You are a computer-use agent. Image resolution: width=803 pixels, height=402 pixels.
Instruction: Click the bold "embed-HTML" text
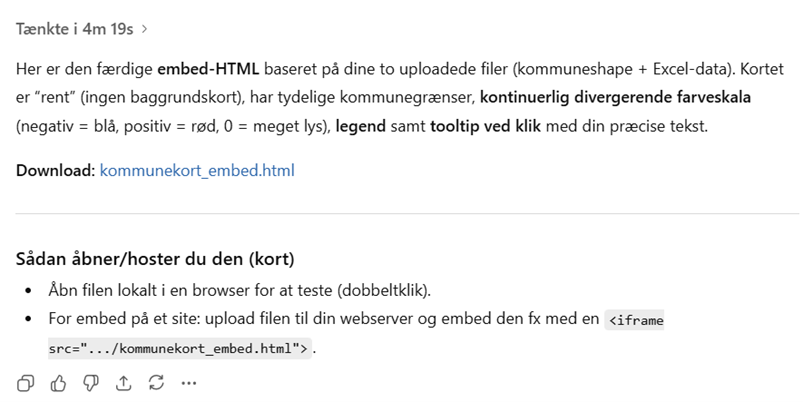tap(208, 72)
